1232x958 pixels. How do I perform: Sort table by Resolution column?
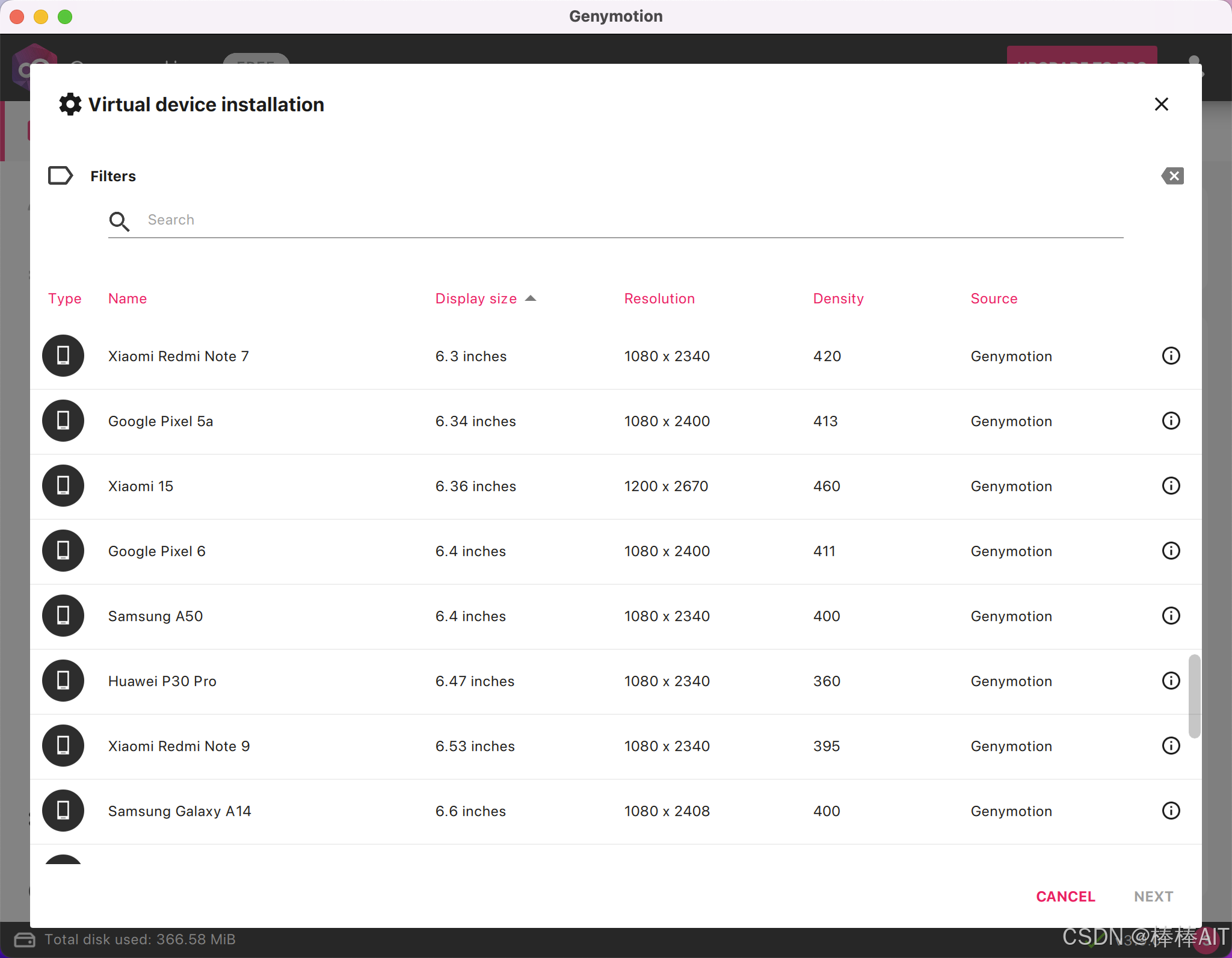tap(659, 298)
